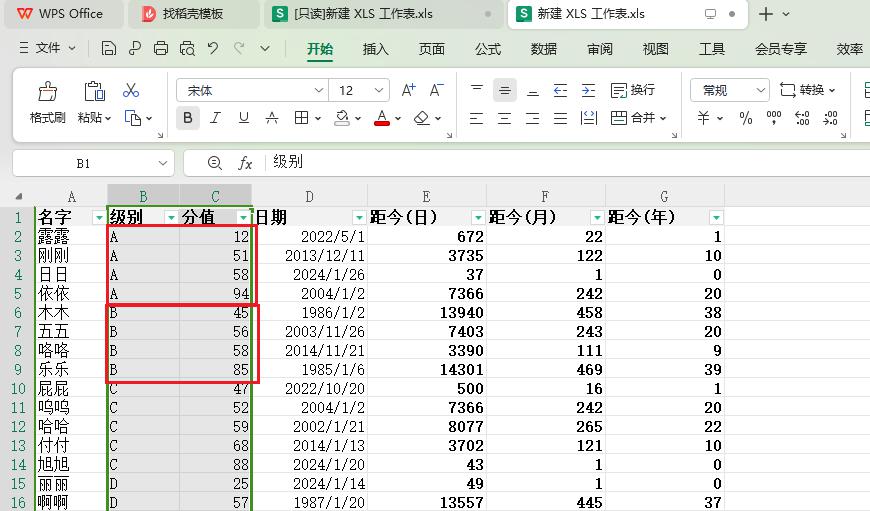This screenshot has height=511, width=870.
Task: Click the Eraser clear icon
Action: point(422,118)
